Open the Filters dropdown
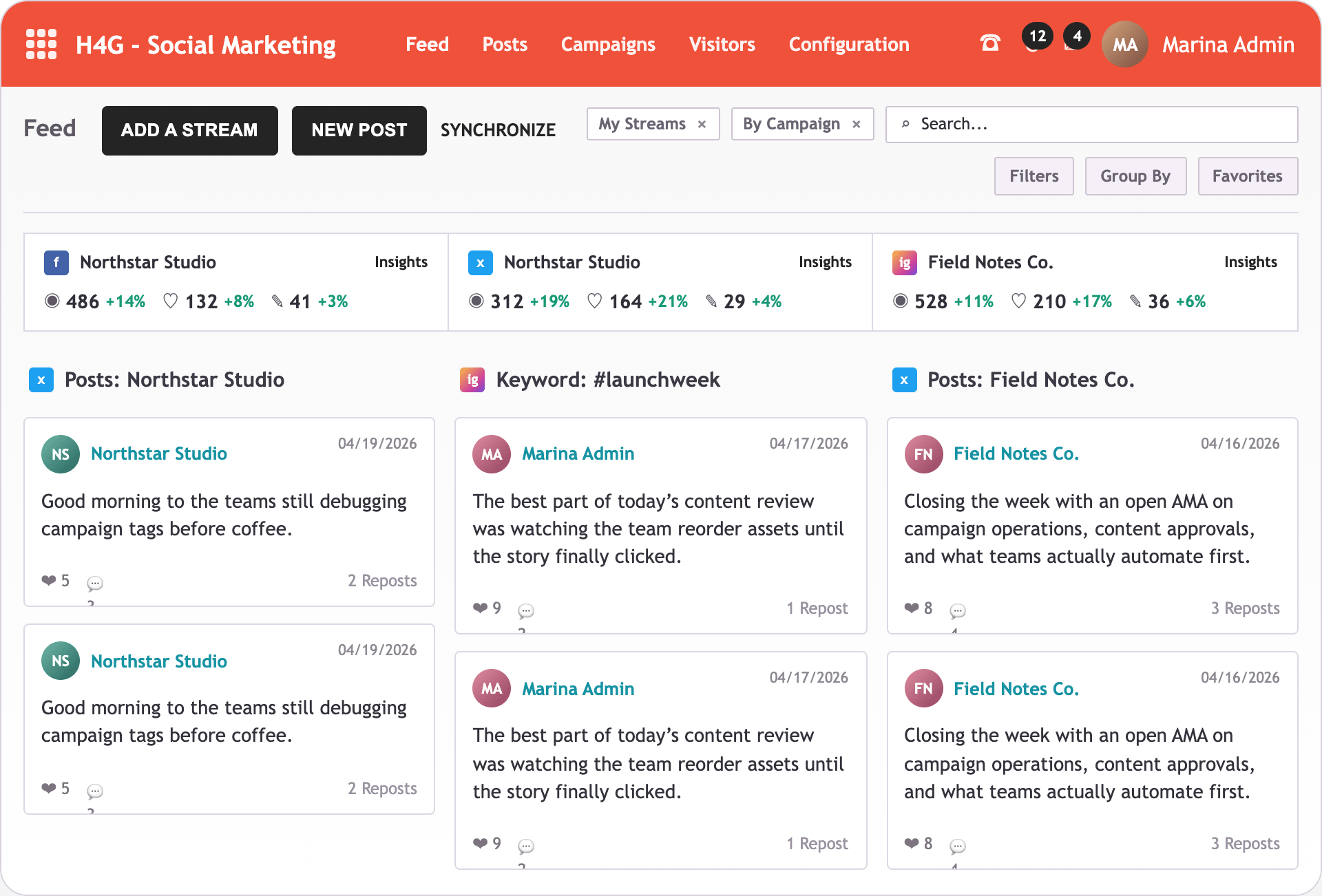 (x=1034, y=176)
